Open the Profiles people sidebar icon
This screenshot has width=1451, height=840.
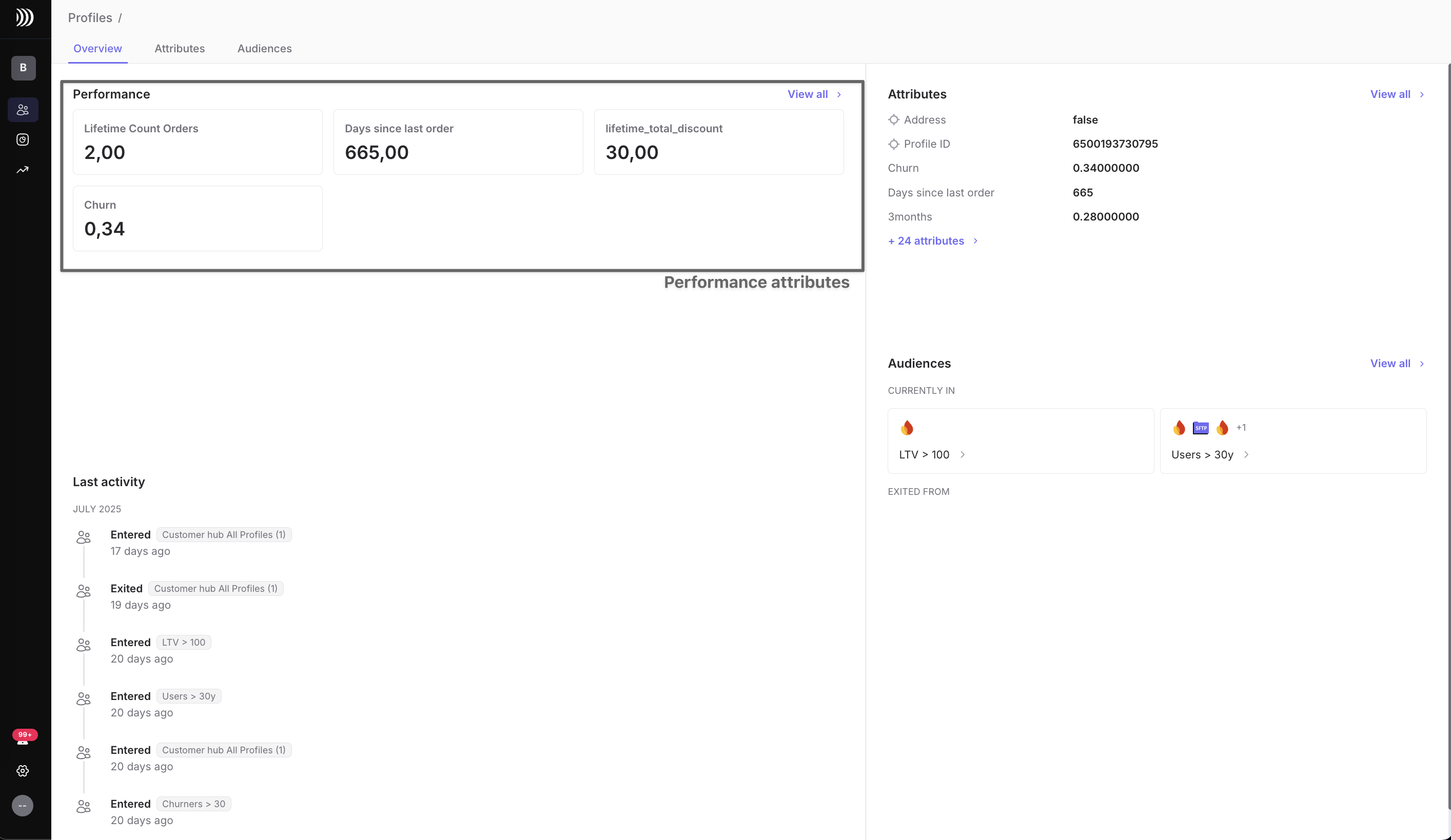(23, 109)
